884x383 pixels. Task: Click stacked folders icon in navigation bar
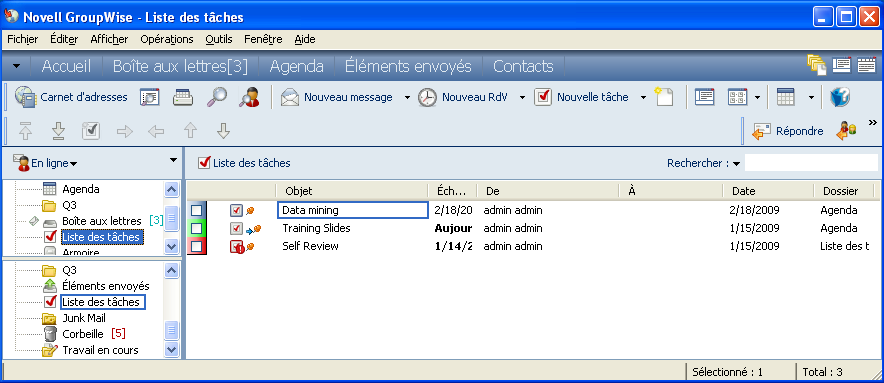coord(816,65)
